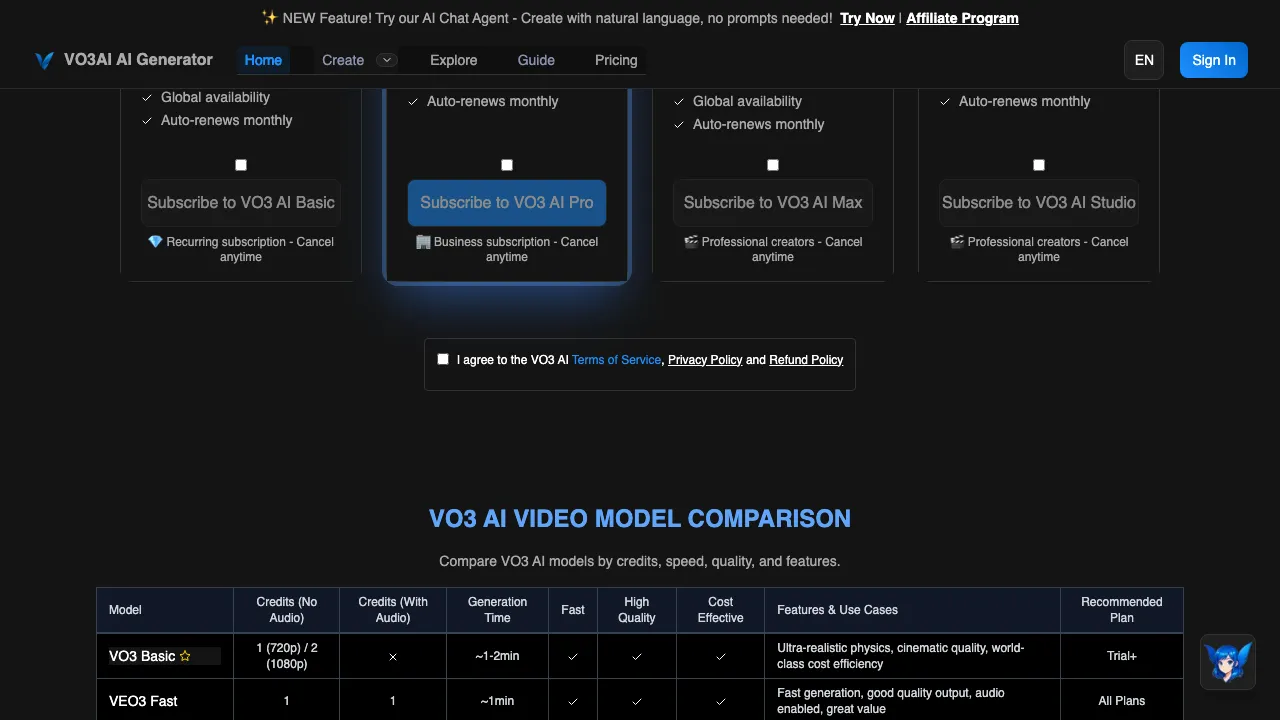
Task: Click the Sign In button
Action: click(x=1213, y=60)
